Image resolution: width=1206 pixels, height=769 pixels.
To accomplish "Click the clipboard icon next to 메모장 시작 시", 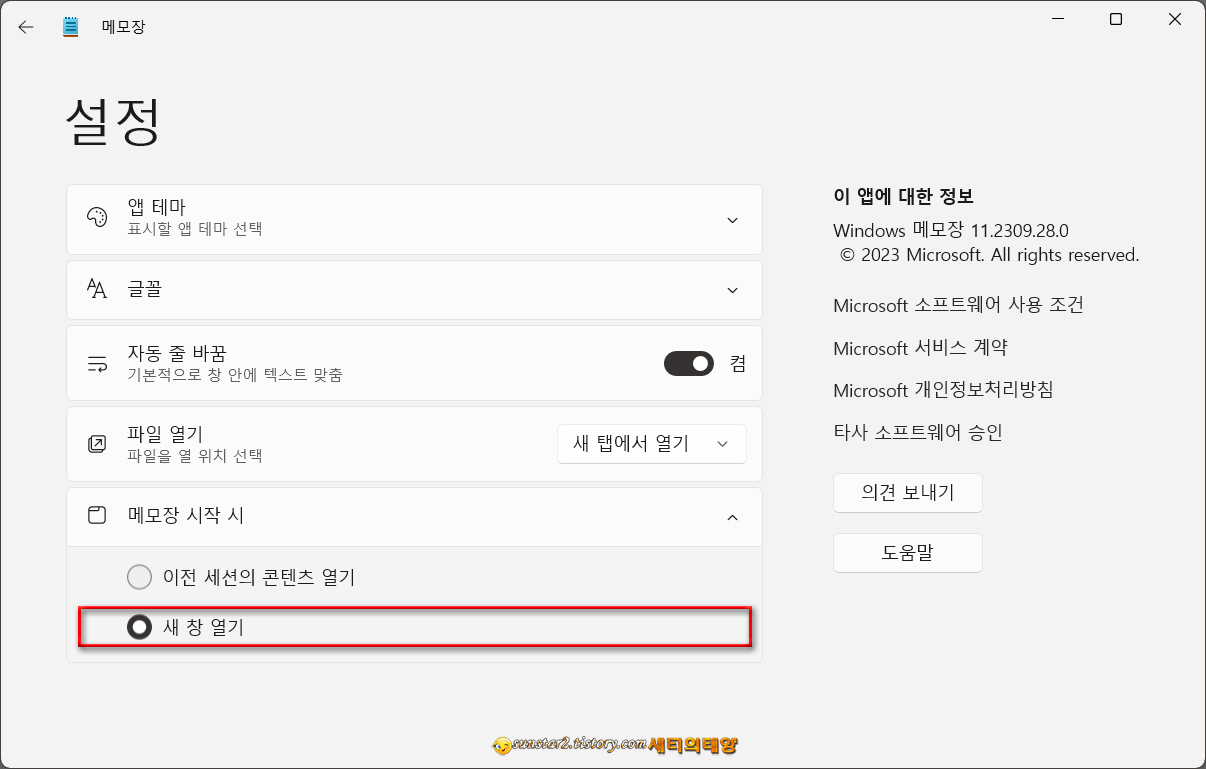I will coord(97,517).
